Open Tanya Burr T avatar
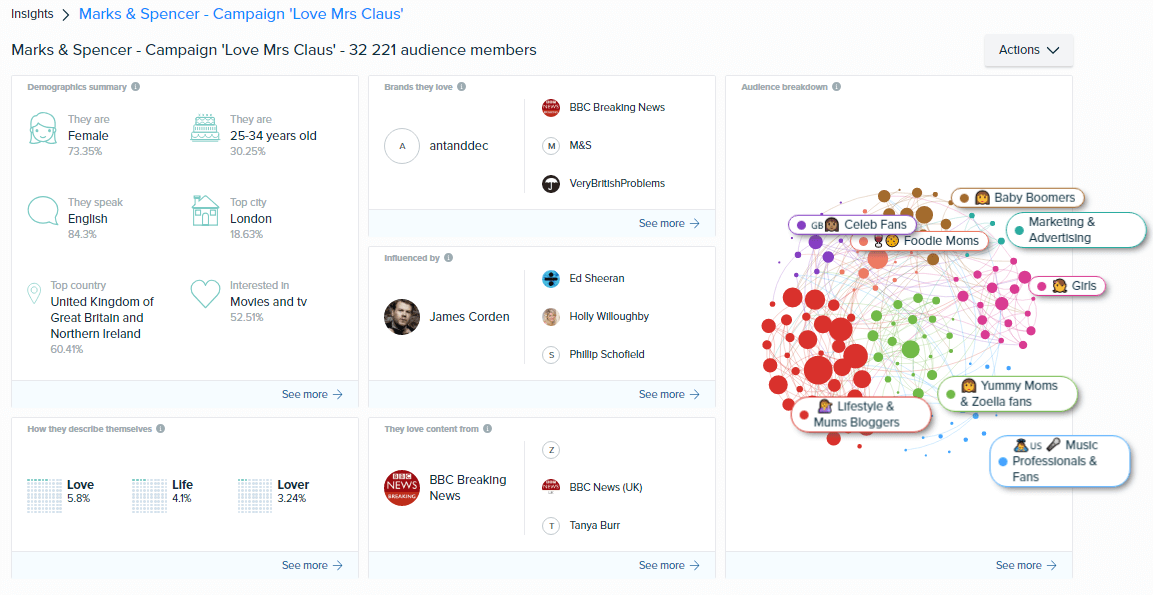This screenshot has height=595, width=1153. [x=551, y=526]
